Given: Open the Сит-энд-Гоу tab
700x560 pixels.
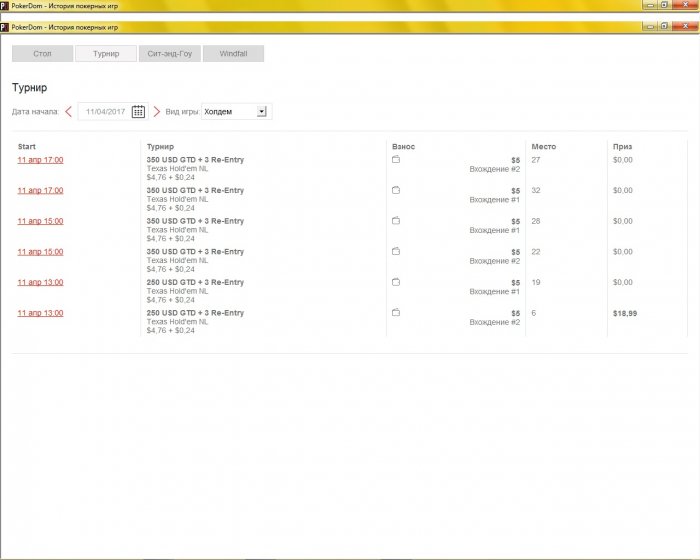Looking at the screenshot, I should click(x=170, y=54).
